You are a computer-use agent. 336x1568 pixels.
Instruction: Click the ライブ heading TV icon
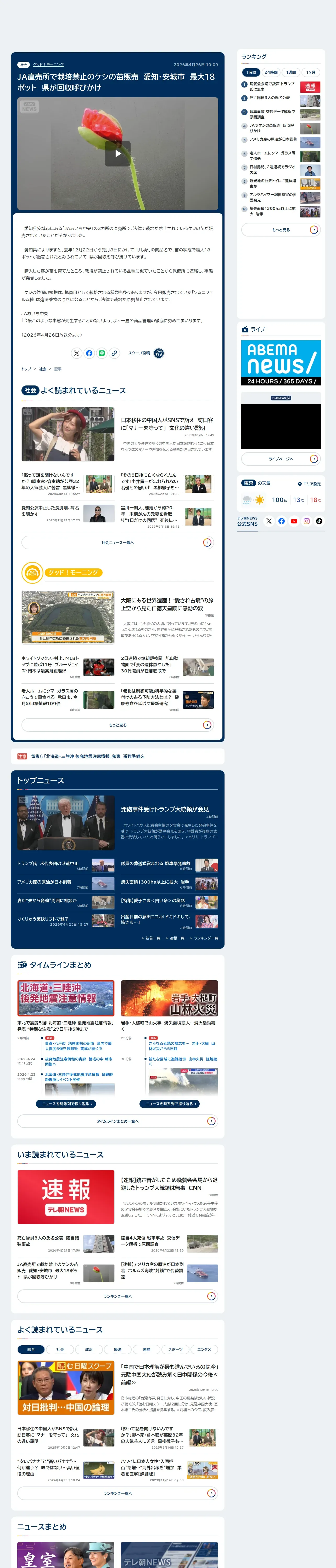point(245,329)
